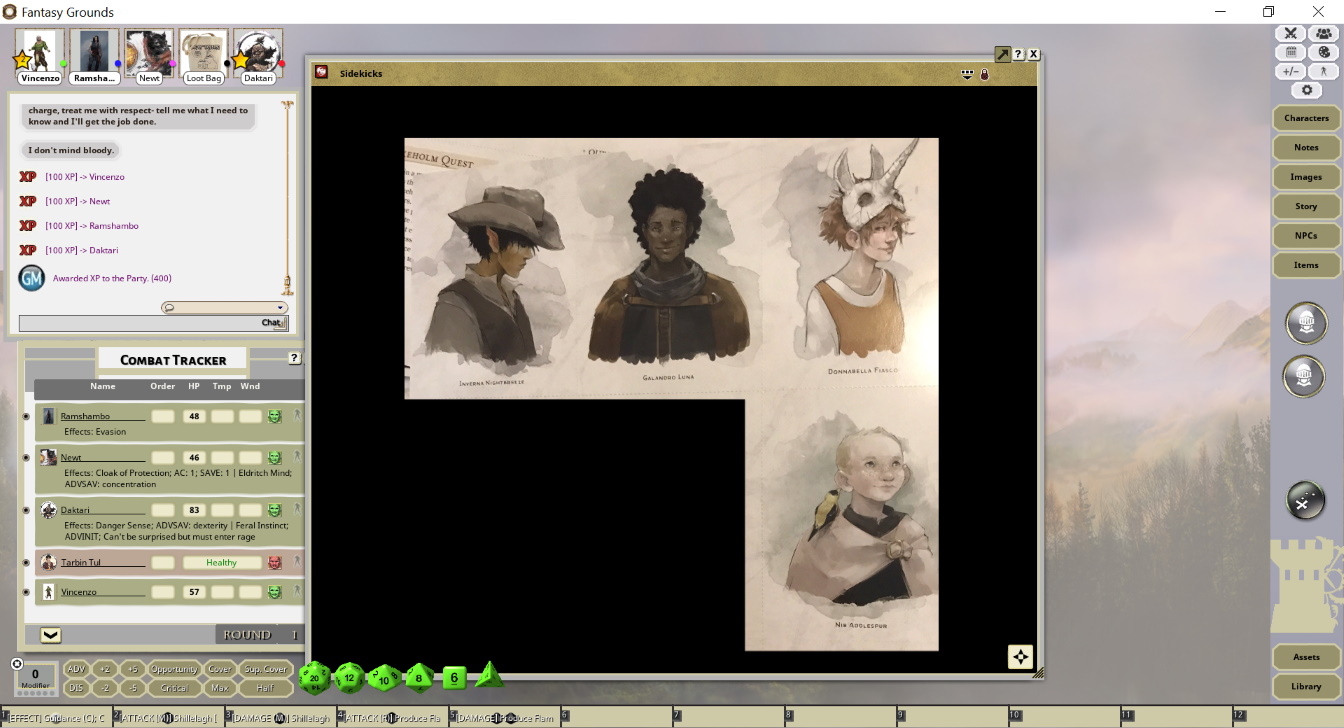
Task: Toggle the DIS modifier button
Action: (76, 688)
